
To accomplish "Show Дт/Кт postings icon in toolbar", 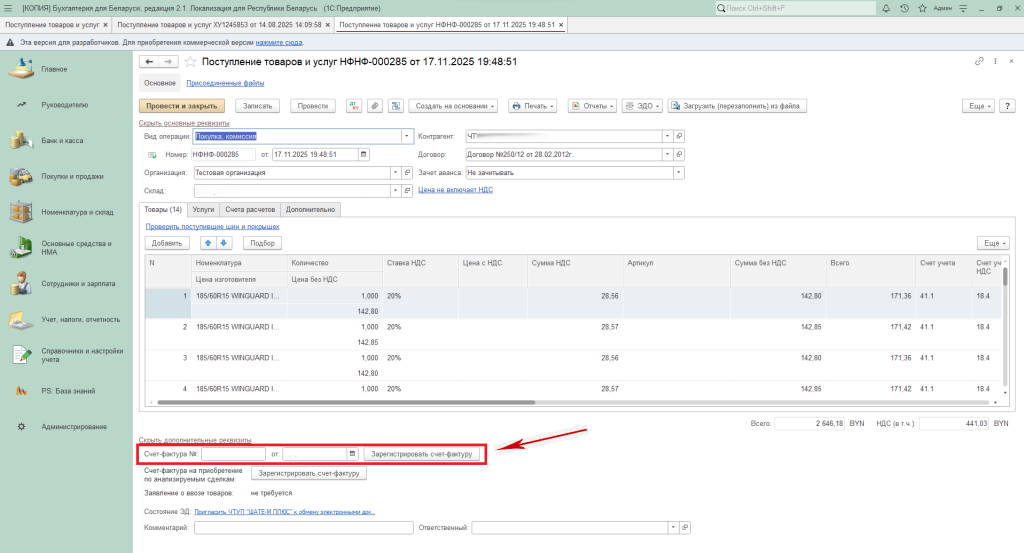I will 353,106.
